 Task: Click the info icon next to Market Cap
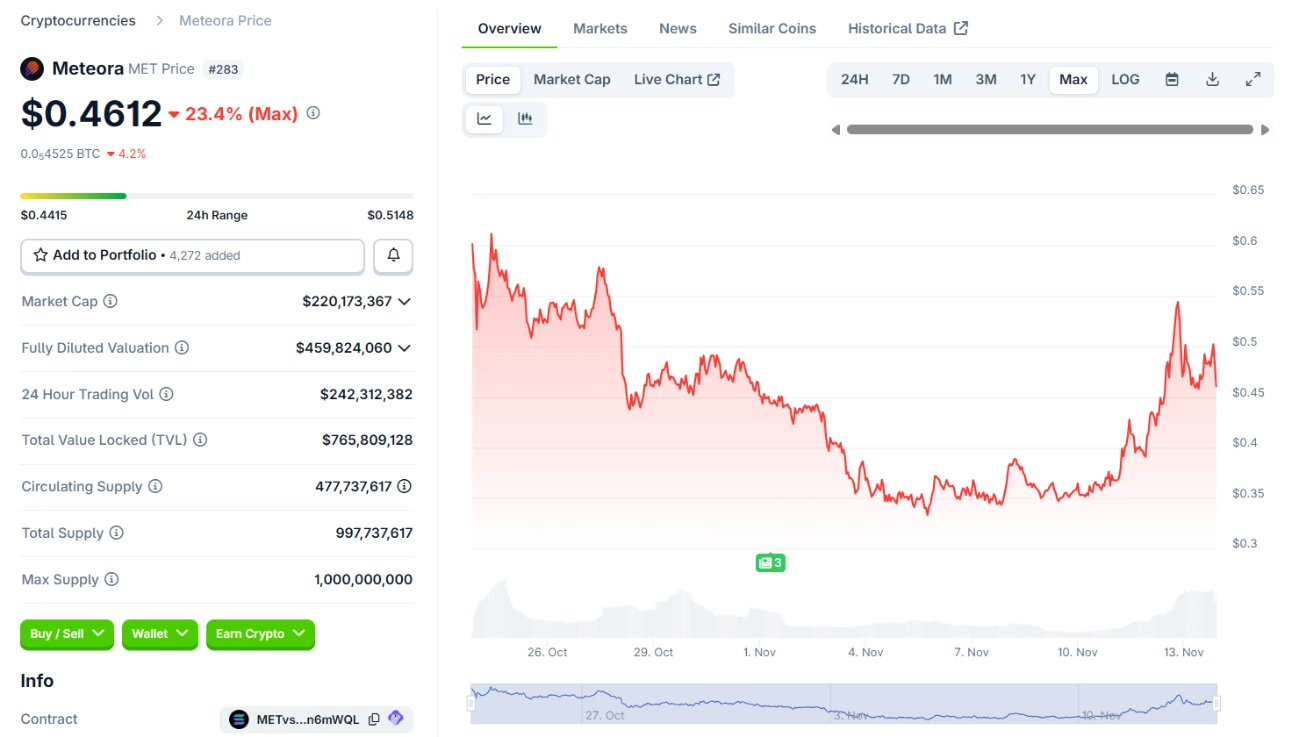[110, 301]
